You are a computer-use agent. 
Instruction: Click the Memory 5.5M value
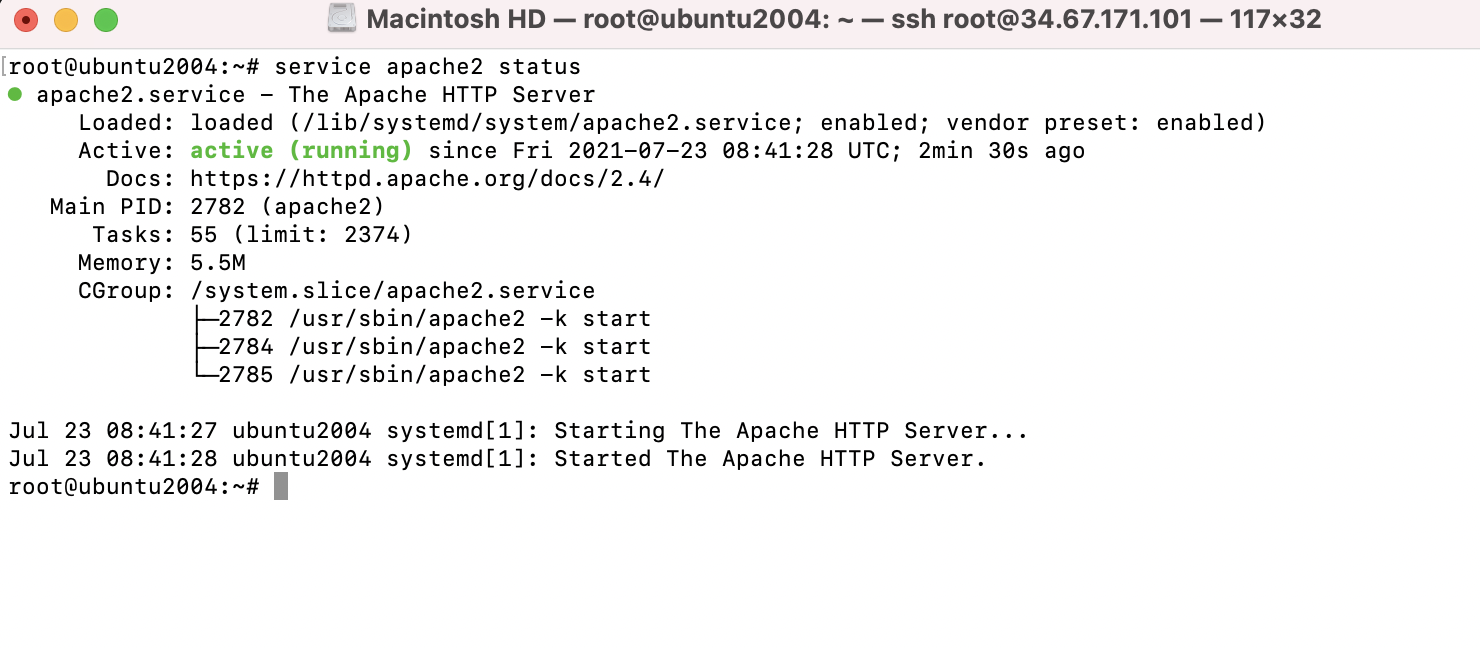217,263
